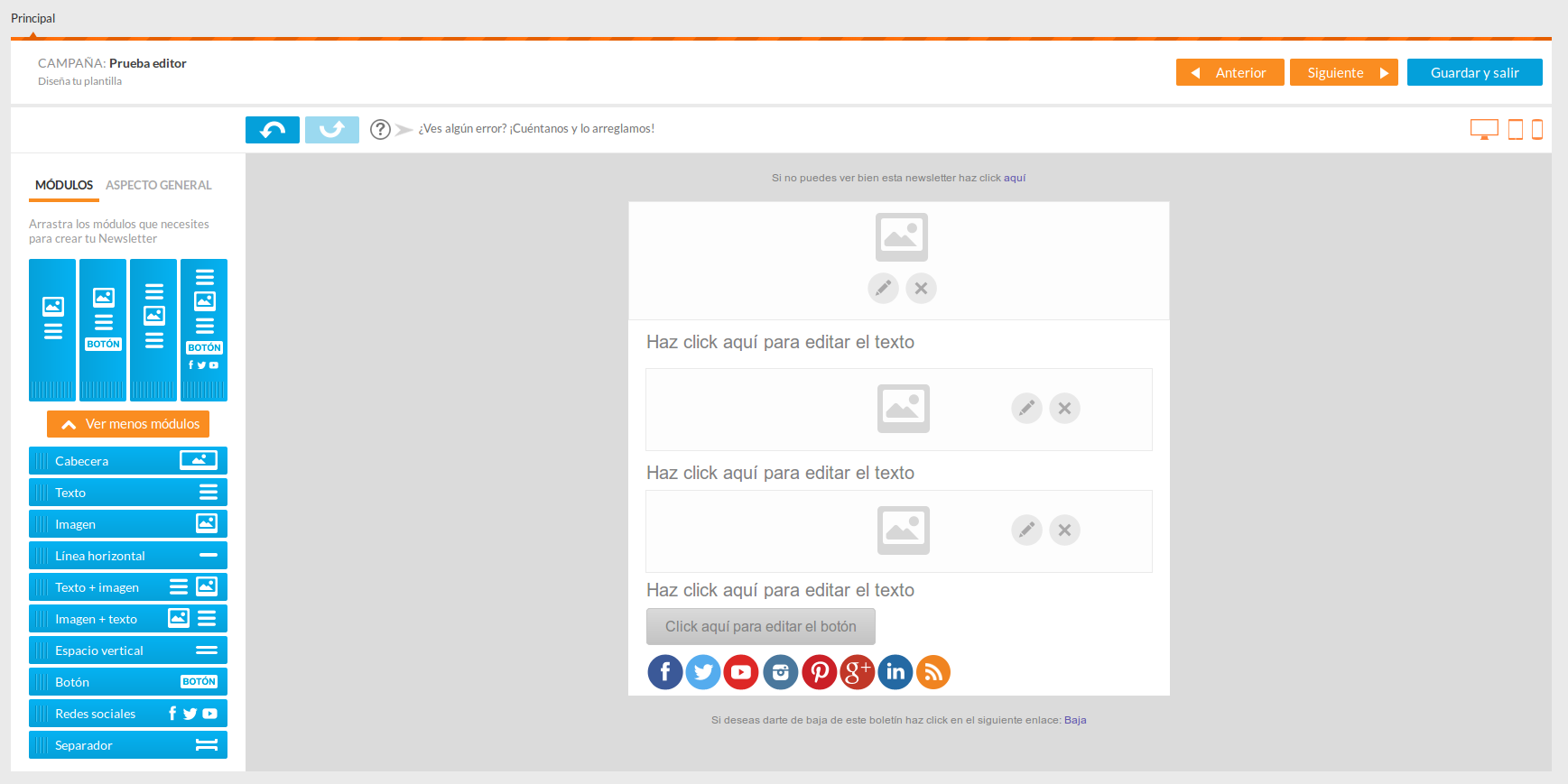The height and width of the screenshot is (784, 1568).
Task: Collapse list with Ver menos módulos
Action: [128, 424]
